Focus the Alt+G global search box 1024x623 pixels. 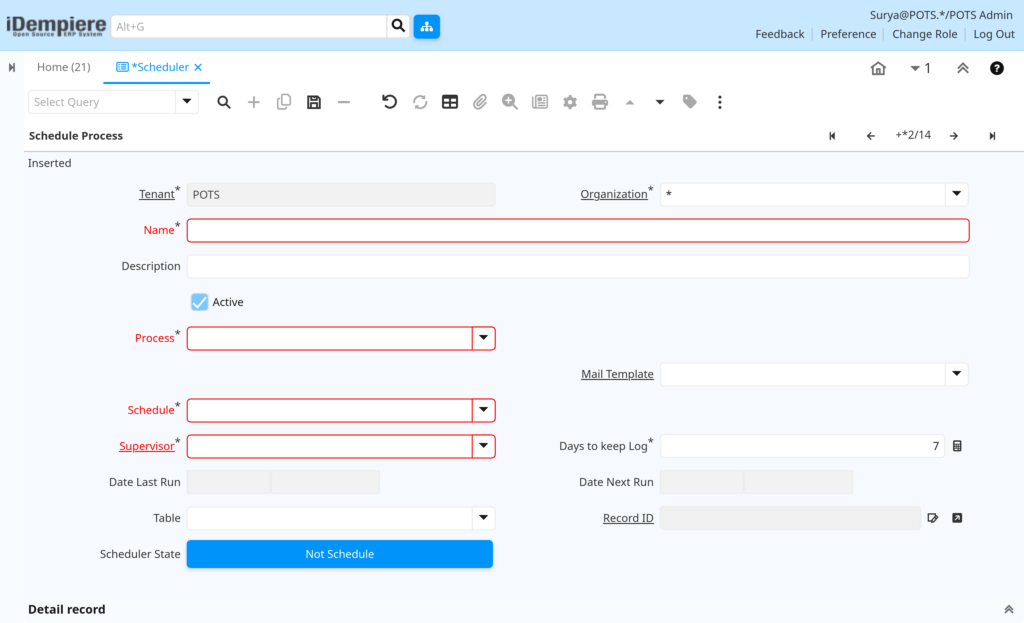point(249,26)
